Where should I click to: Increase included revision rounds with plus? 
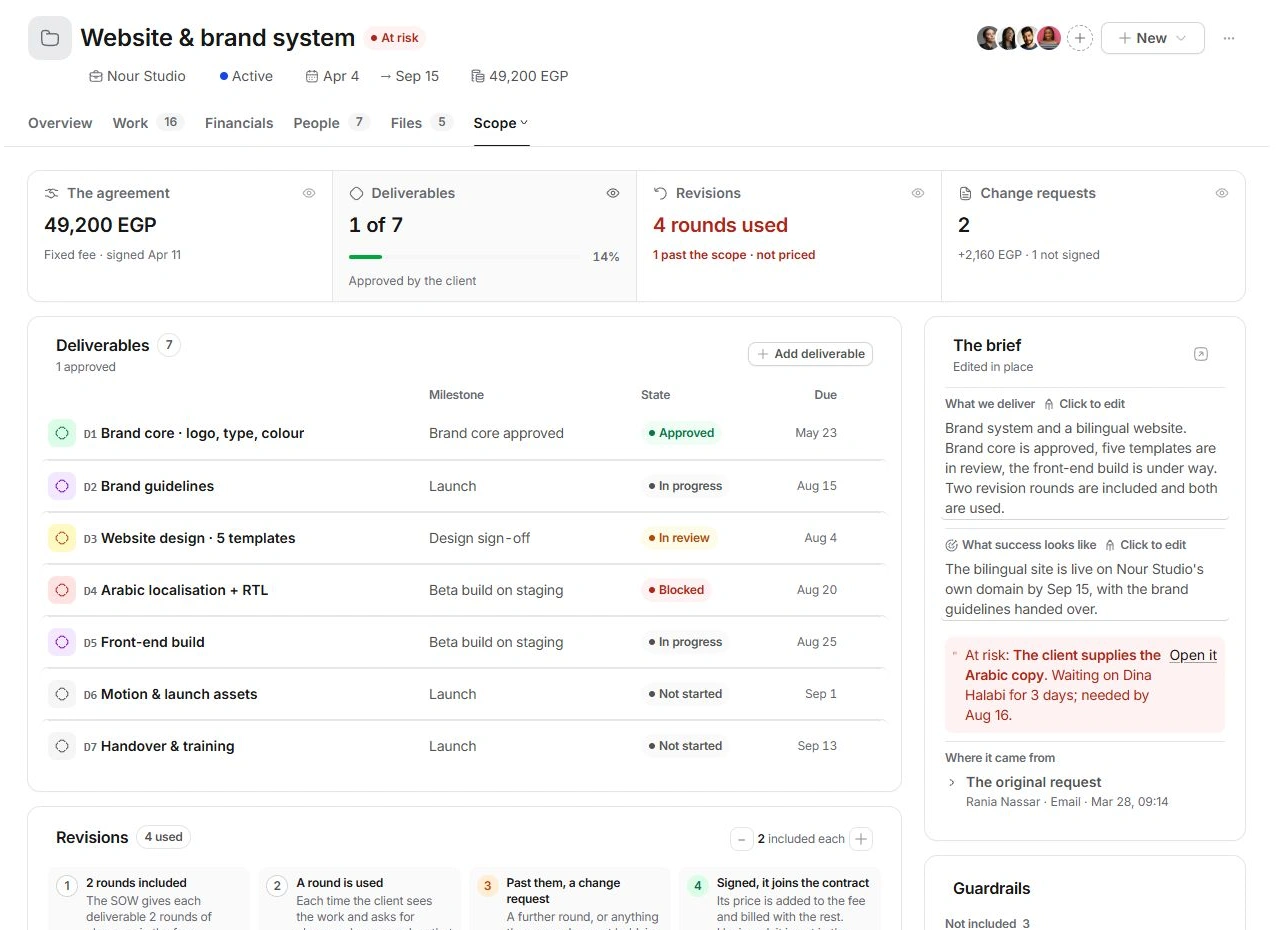click(x=861, y=839)
